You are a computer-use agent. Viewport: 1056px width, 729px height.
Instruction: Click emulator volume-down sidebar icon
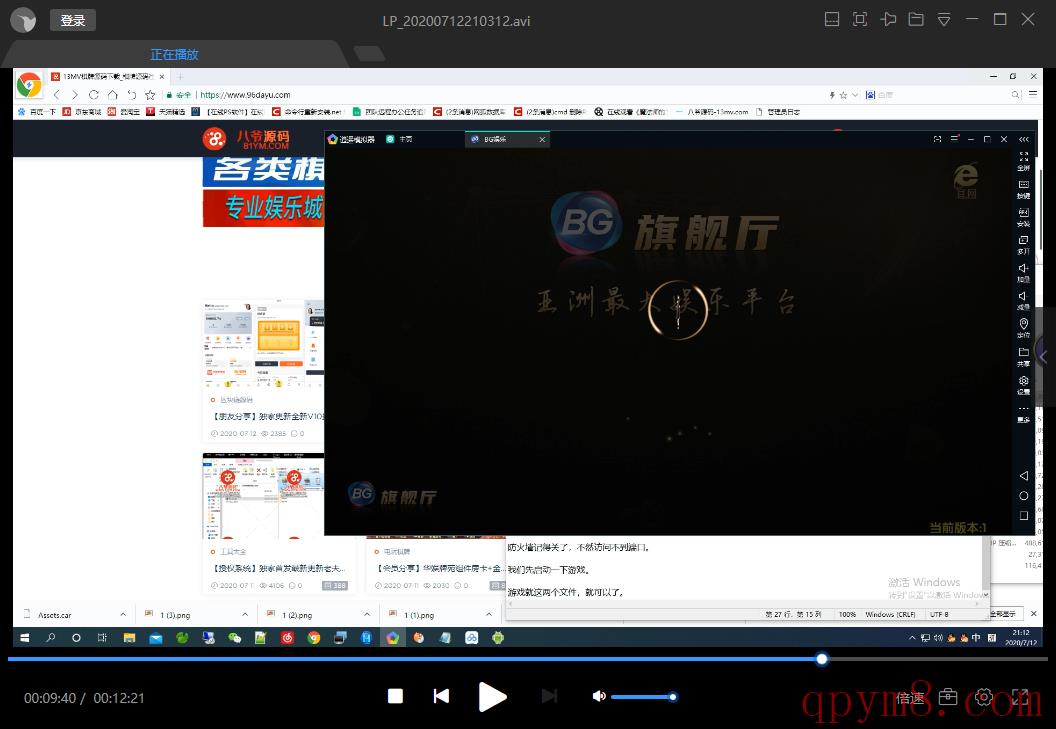coord(1024,300)
